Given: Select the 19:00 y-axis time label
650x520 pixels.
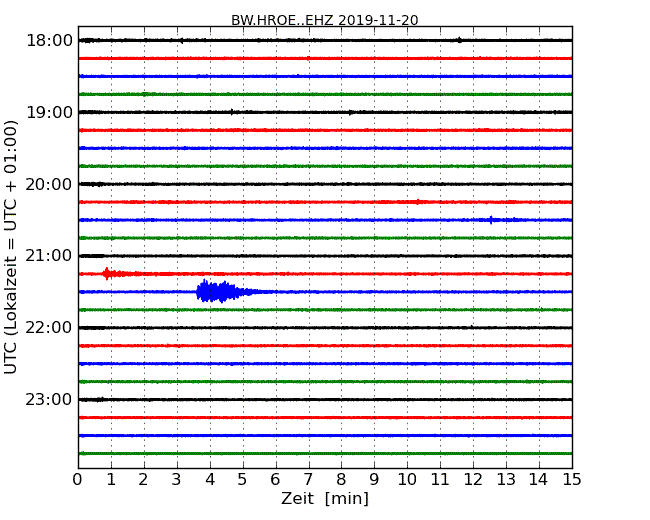Looking at the screenshot, I should pyautogui.click(x=49, y=112).
